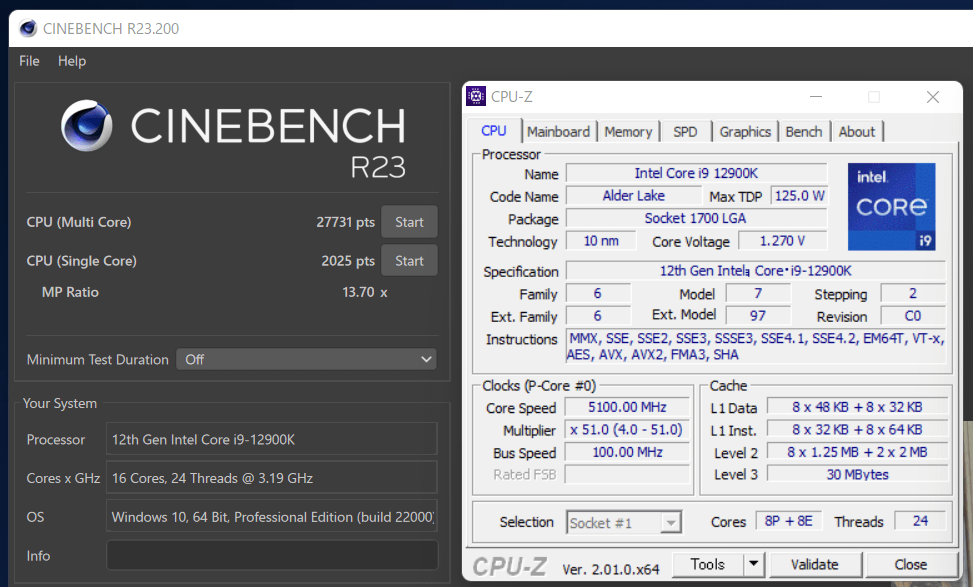Viewport: 973px width, 587px height.
Task: Click the Info input field in Cinebench
Action: click(272, 555)
